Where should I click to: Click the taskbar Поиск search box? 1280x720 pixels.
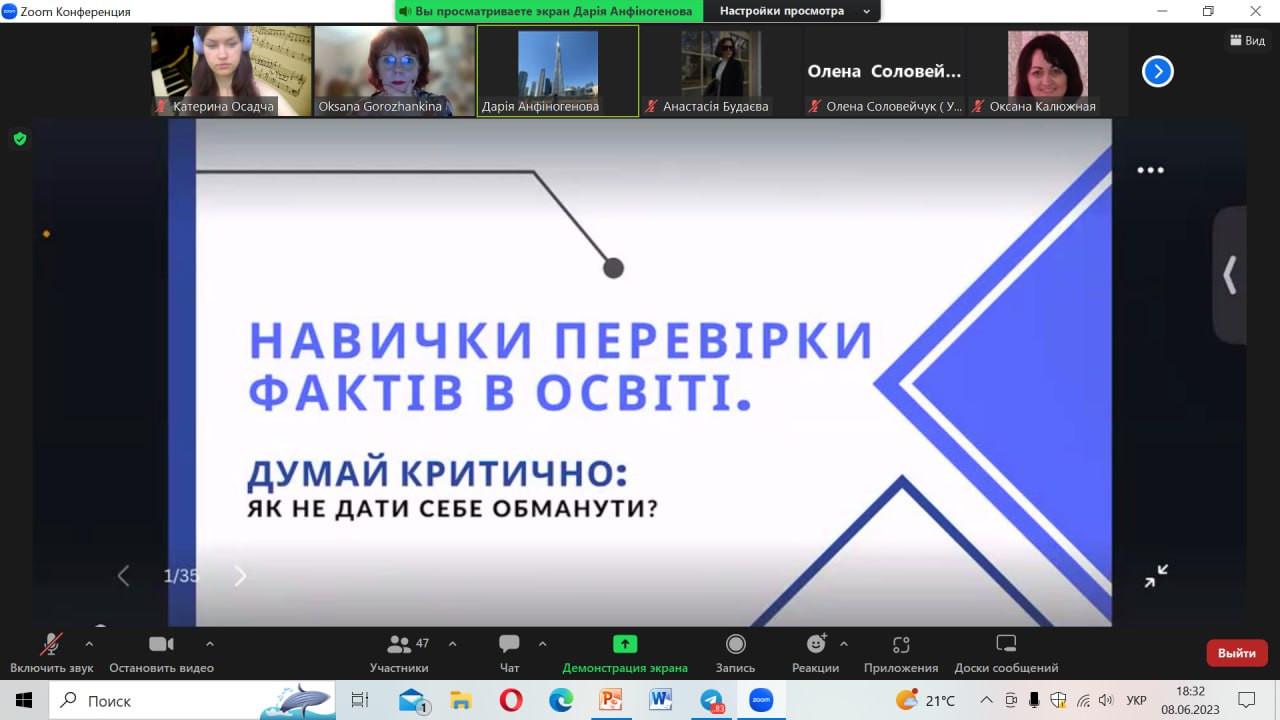click(192, 700)
